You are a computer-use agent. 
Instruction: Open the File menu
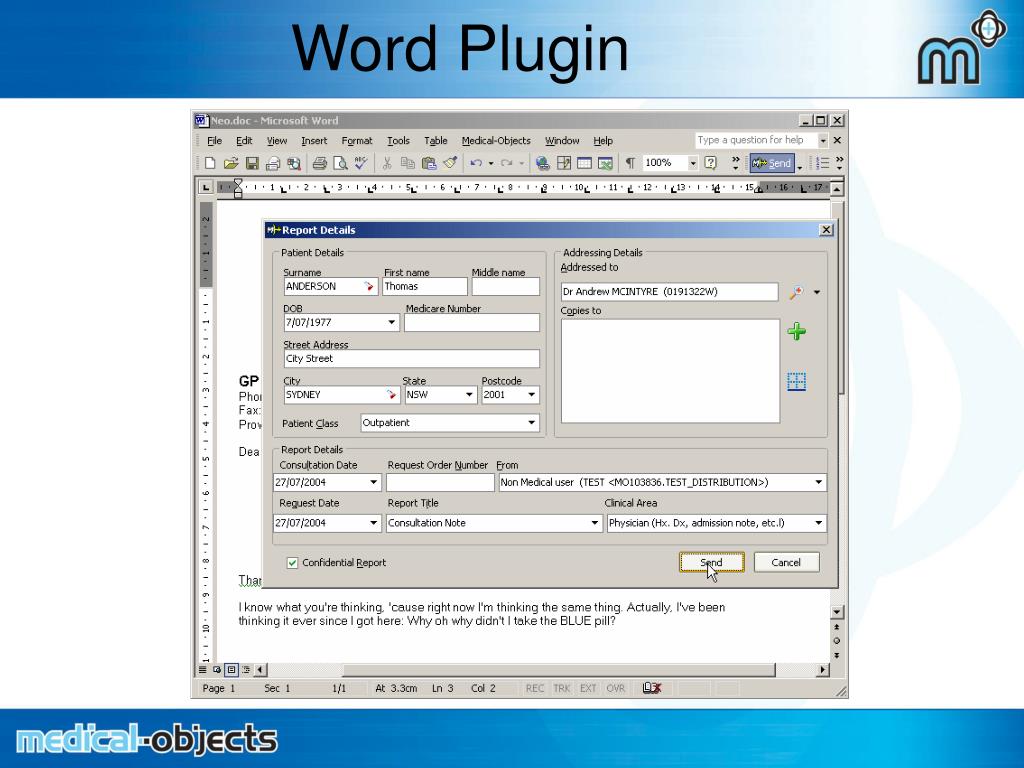[214, 140]
